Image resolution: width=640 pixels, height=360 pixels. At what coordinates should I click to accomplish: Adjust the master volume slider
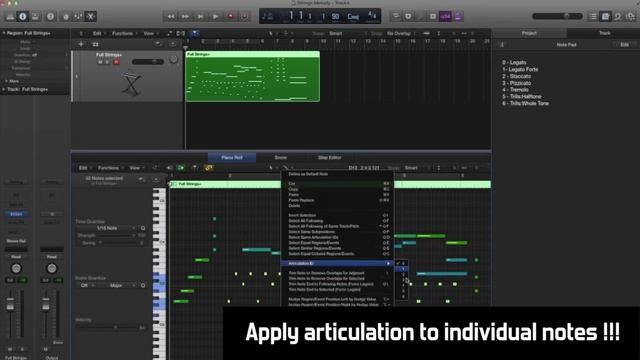(x=557, y=16)
